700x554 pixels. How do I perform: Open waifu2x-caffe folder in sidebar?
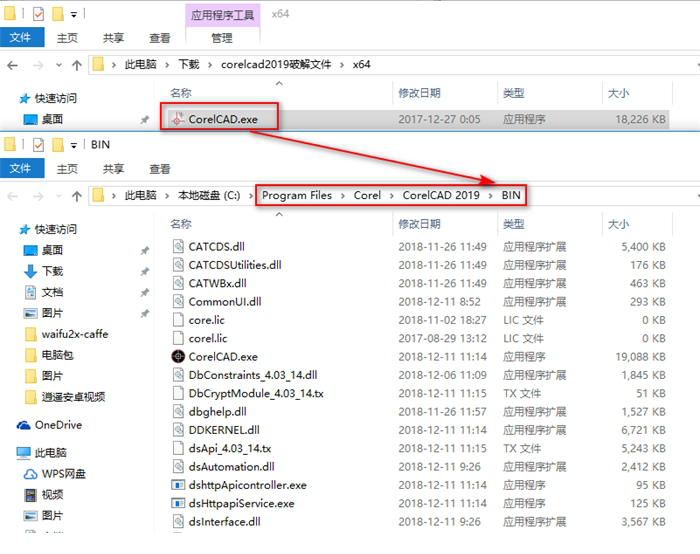pos(67,334)
